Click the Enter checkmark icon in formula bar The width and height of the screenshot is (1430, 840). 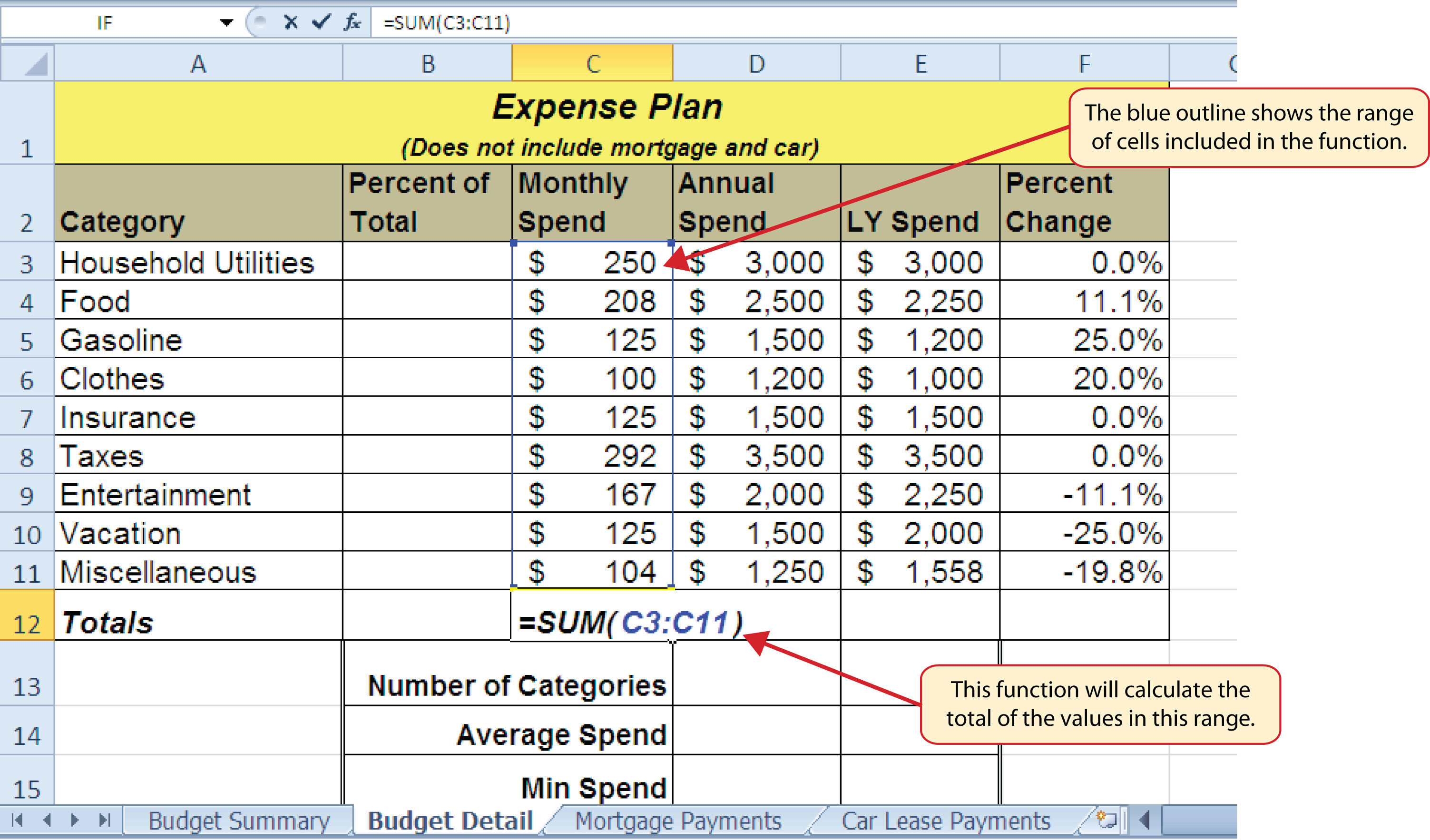pyautogui.click(x=321, y=22)
